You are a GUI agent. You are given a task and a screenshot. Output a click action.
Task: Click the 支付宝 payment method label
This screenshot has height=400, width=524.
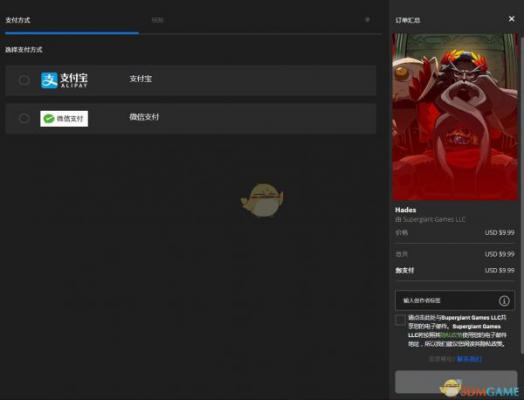pos(140,79)
